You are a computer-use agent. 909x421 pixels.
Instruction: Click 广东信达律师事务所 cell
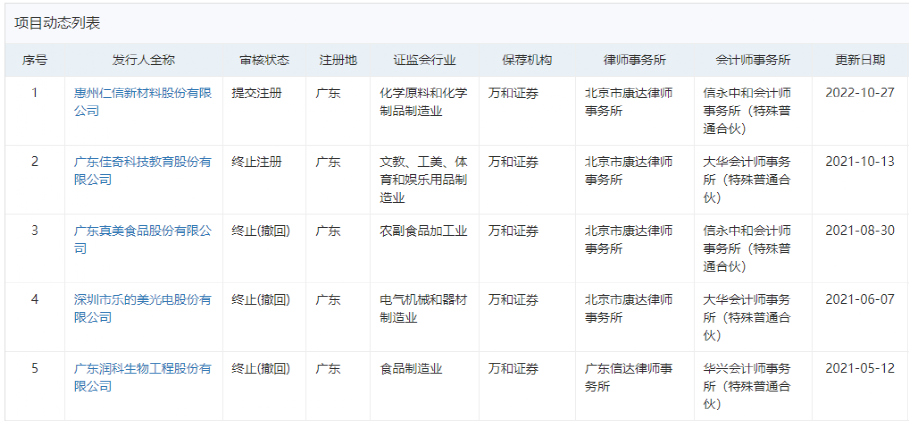[629, 378]
